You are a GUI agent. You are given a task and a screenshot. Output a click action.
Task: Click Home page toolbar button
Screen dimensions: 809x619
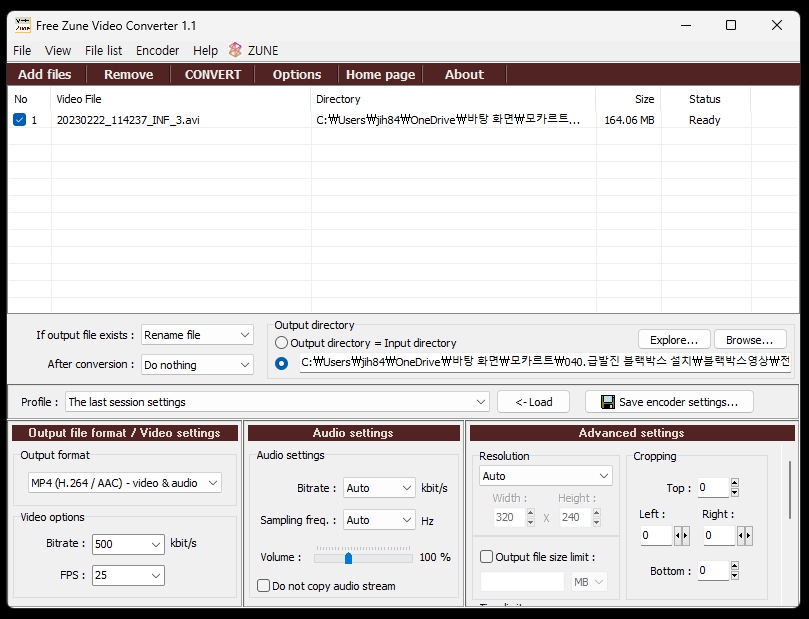[381, 74]
